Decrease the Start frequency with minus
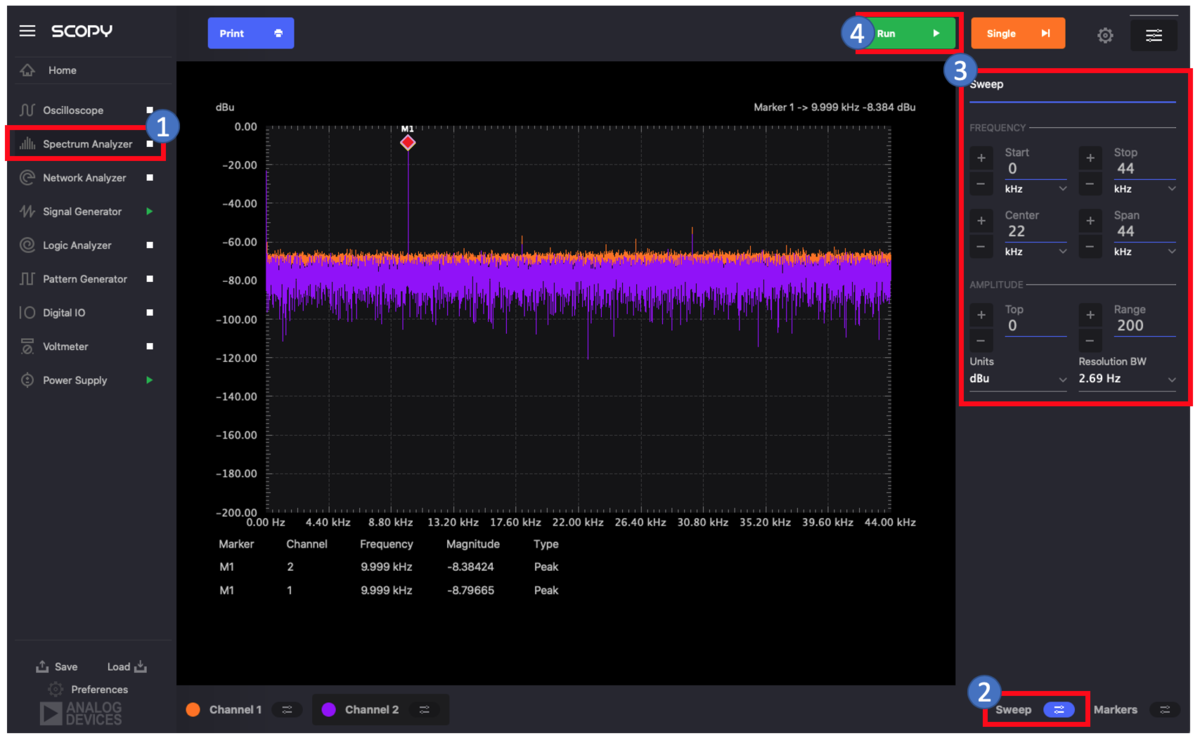 pyautogui.click(x=982, y=184)
